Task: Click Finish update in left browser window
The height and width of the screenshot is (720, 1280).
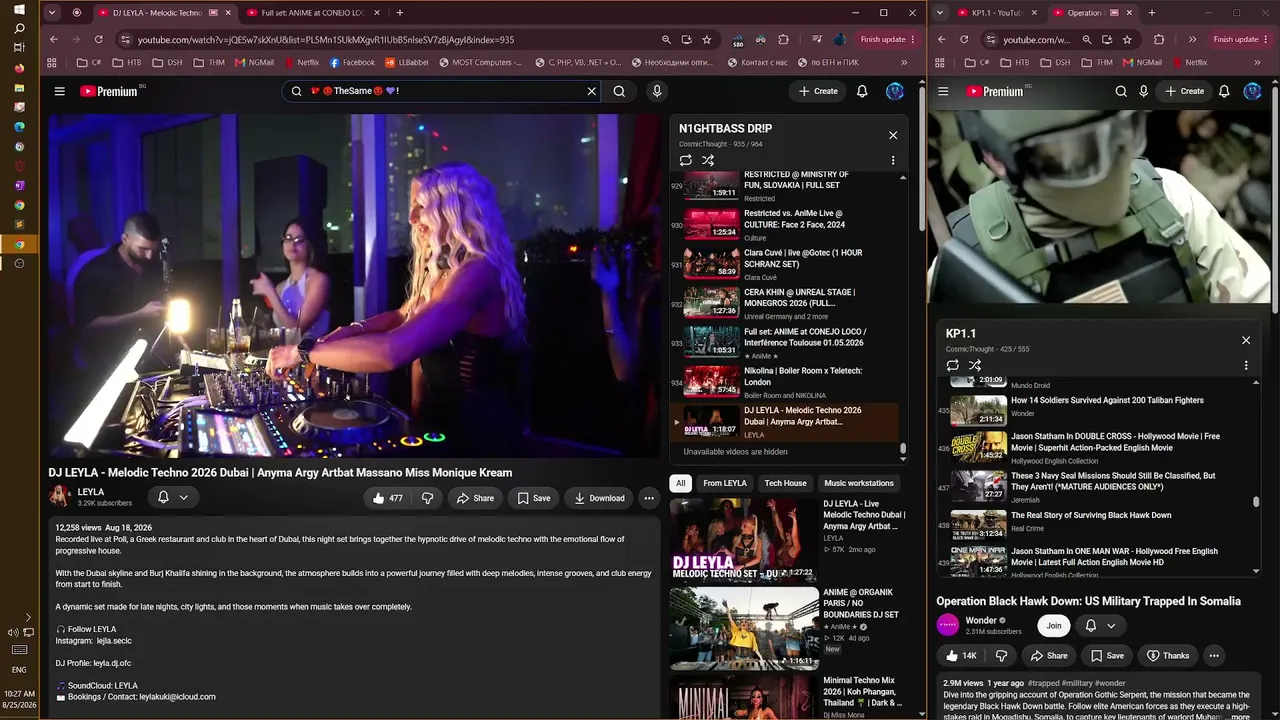Action: 887,39
